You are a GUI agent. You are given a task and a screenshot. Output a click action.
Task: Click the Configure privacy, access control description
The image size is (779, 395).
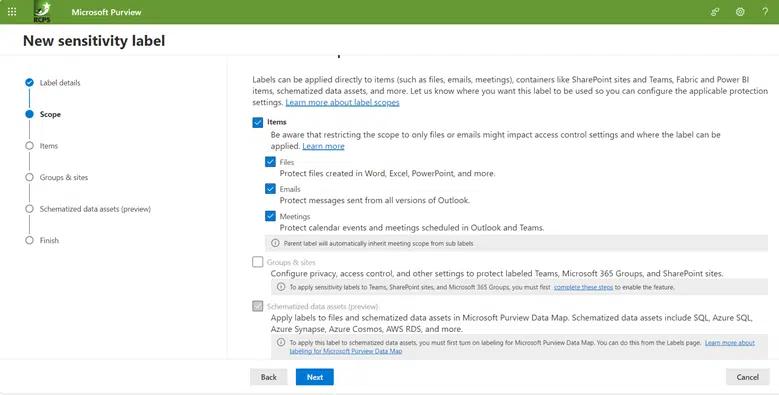(x=497, y=273)
